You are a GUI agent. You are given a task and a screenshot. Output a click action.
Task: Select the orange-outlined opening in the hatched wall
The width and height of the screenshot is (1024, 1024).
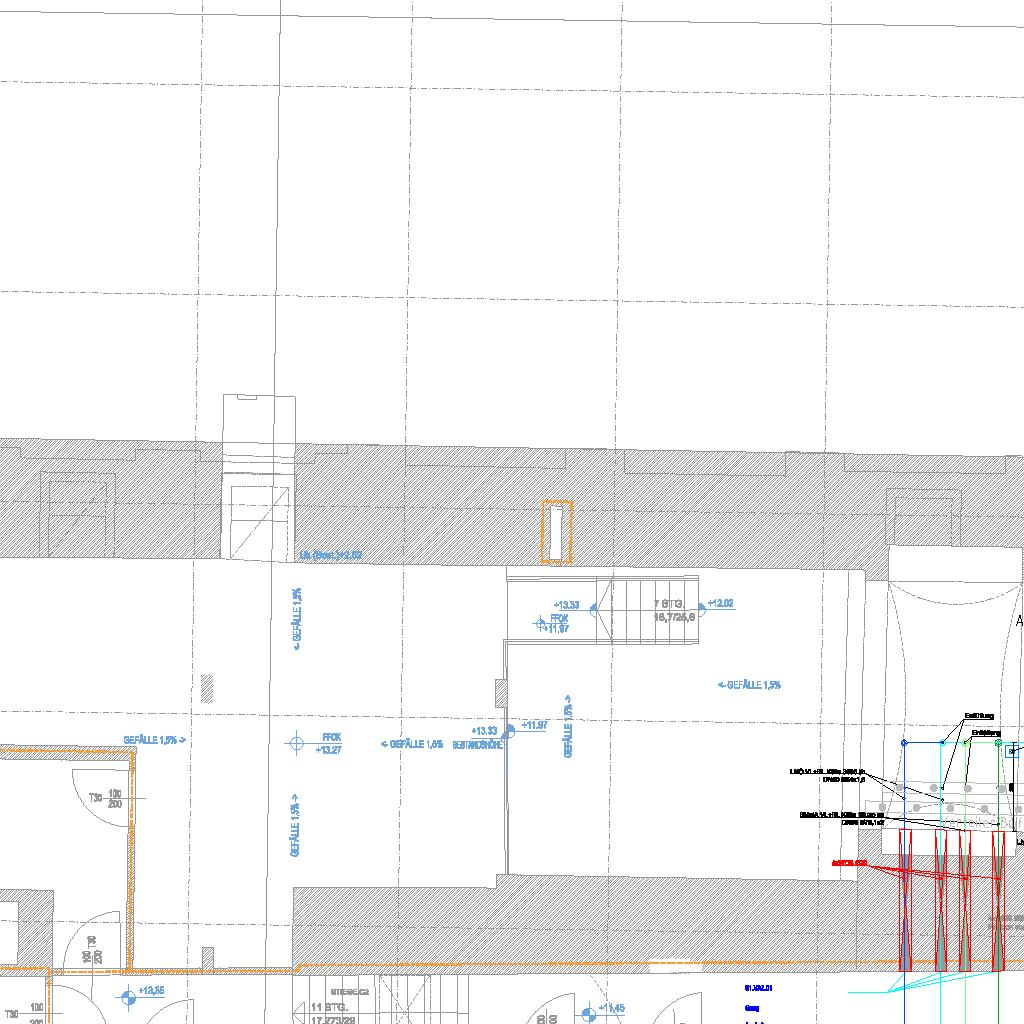(x=556, y=532)
